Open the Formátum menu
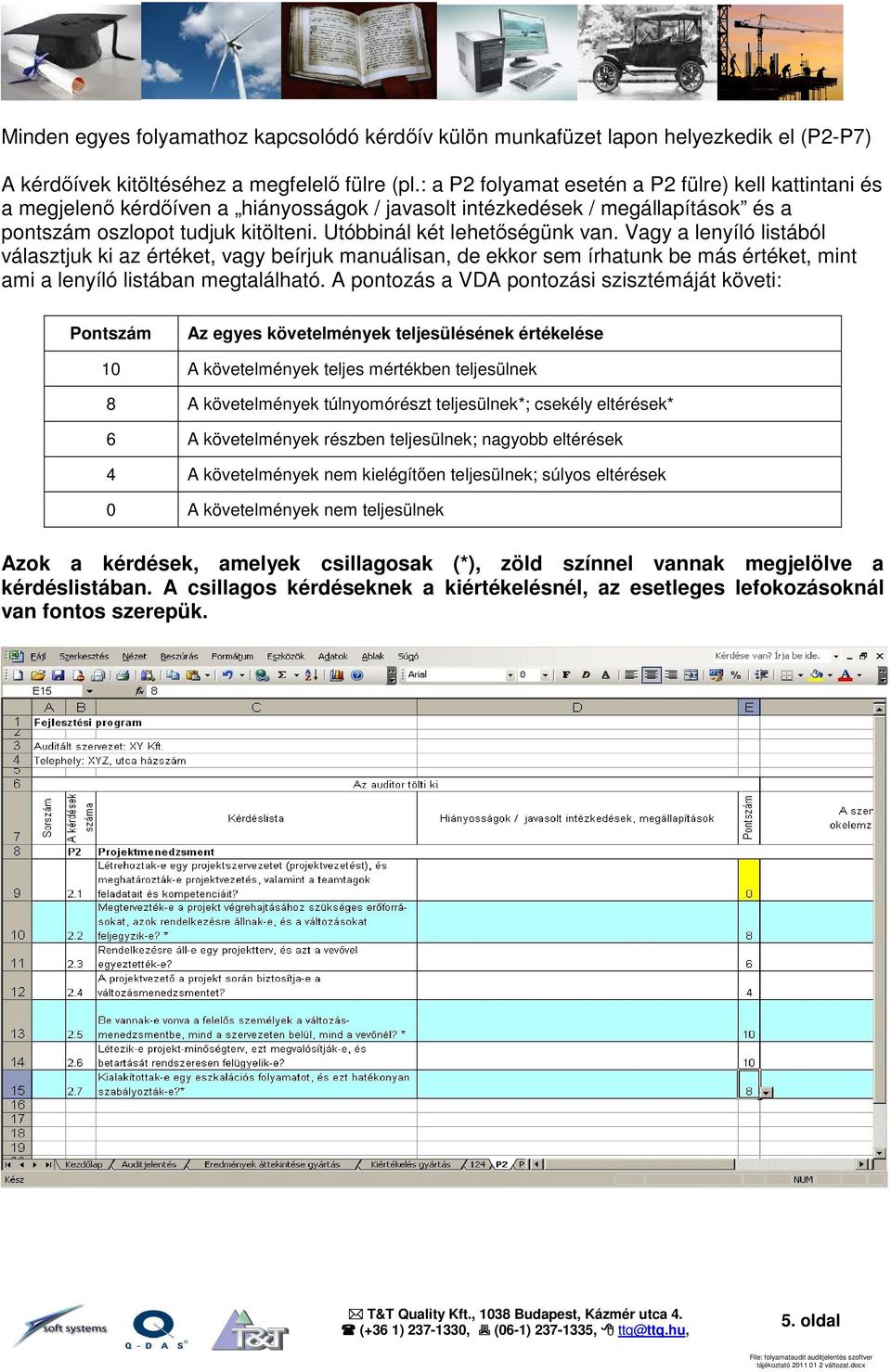 click(232, 656)
